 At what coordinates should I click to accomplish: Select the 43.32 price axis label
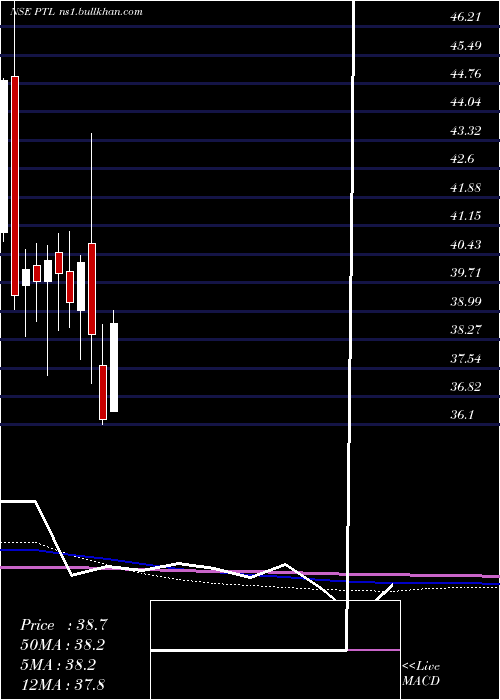465,131
